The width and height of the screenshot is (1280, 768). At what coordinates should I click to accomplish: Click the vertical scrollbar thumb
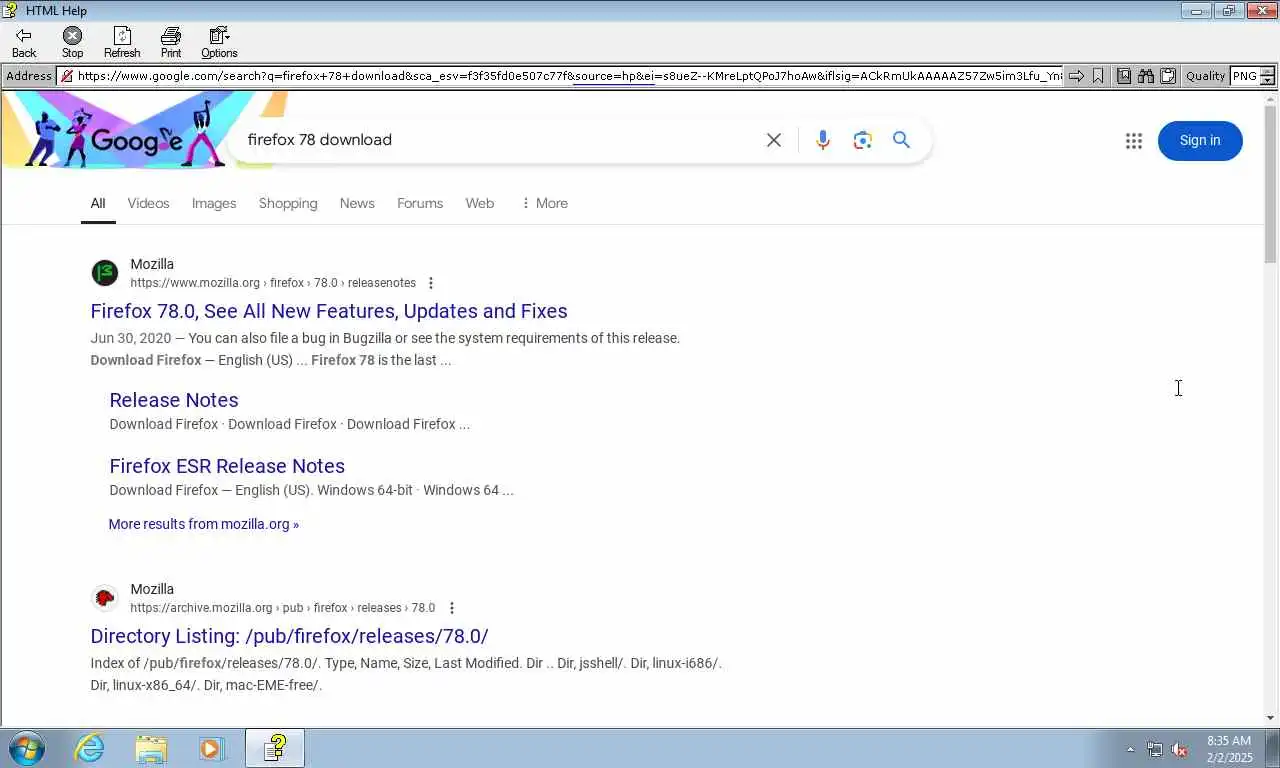tap(1271, 183)
